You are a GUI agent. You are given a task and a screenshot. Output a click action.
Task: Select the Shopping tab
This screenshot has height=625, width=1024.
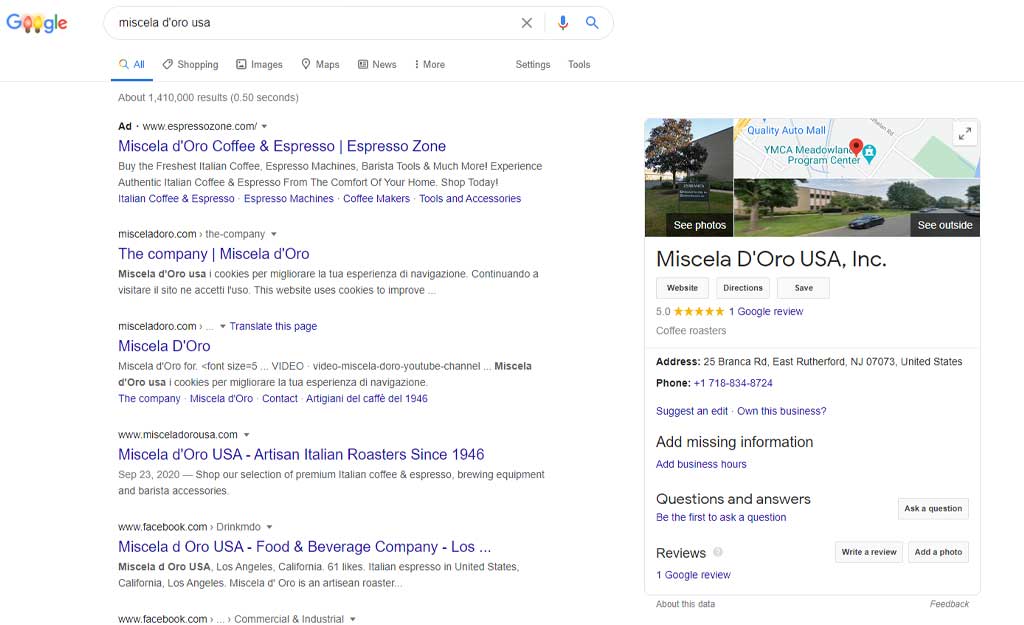190,64
